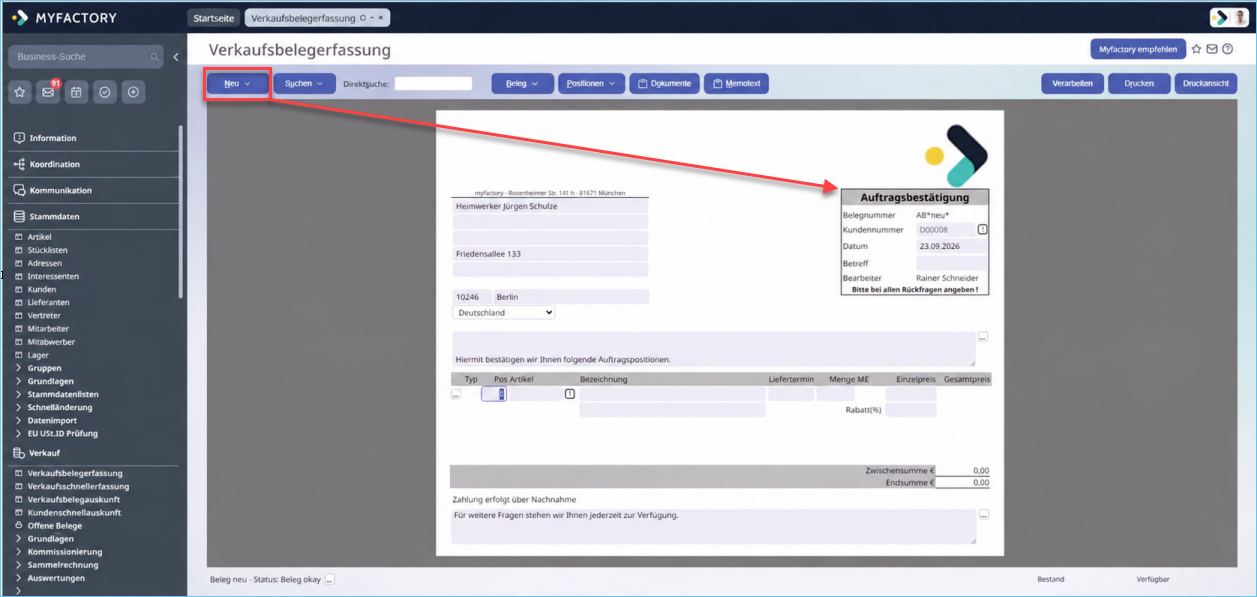This screenshot has width=1257, height=597.
Task: Open Kunden in the Stammdaten list
Action: (42, 289)
